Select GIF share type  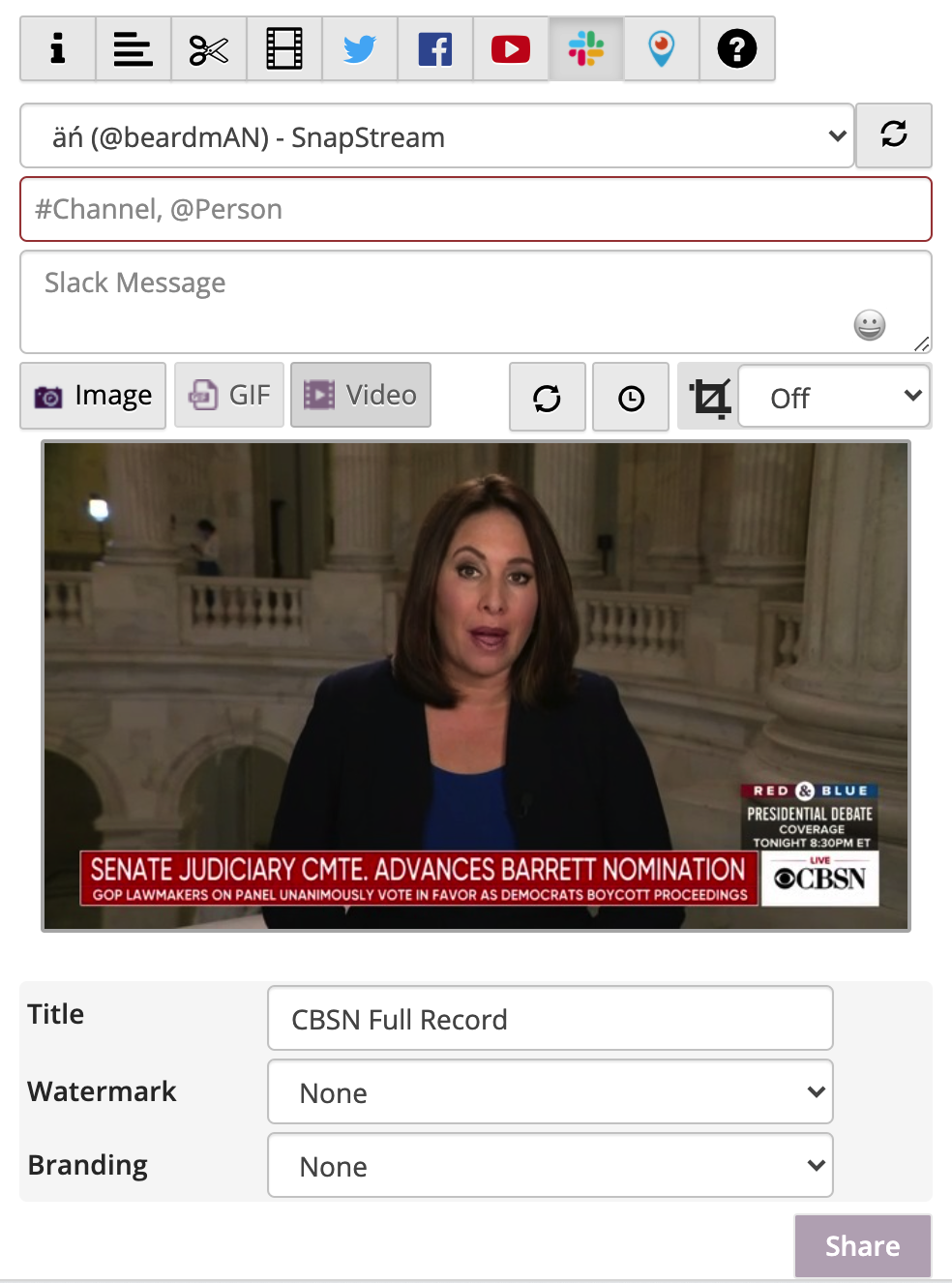[229, 395]
